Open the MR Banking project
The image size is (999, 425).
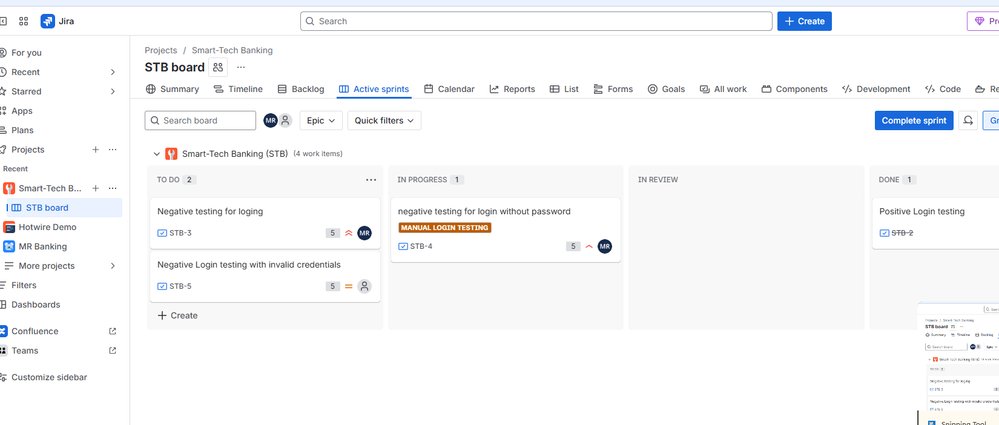42,247
